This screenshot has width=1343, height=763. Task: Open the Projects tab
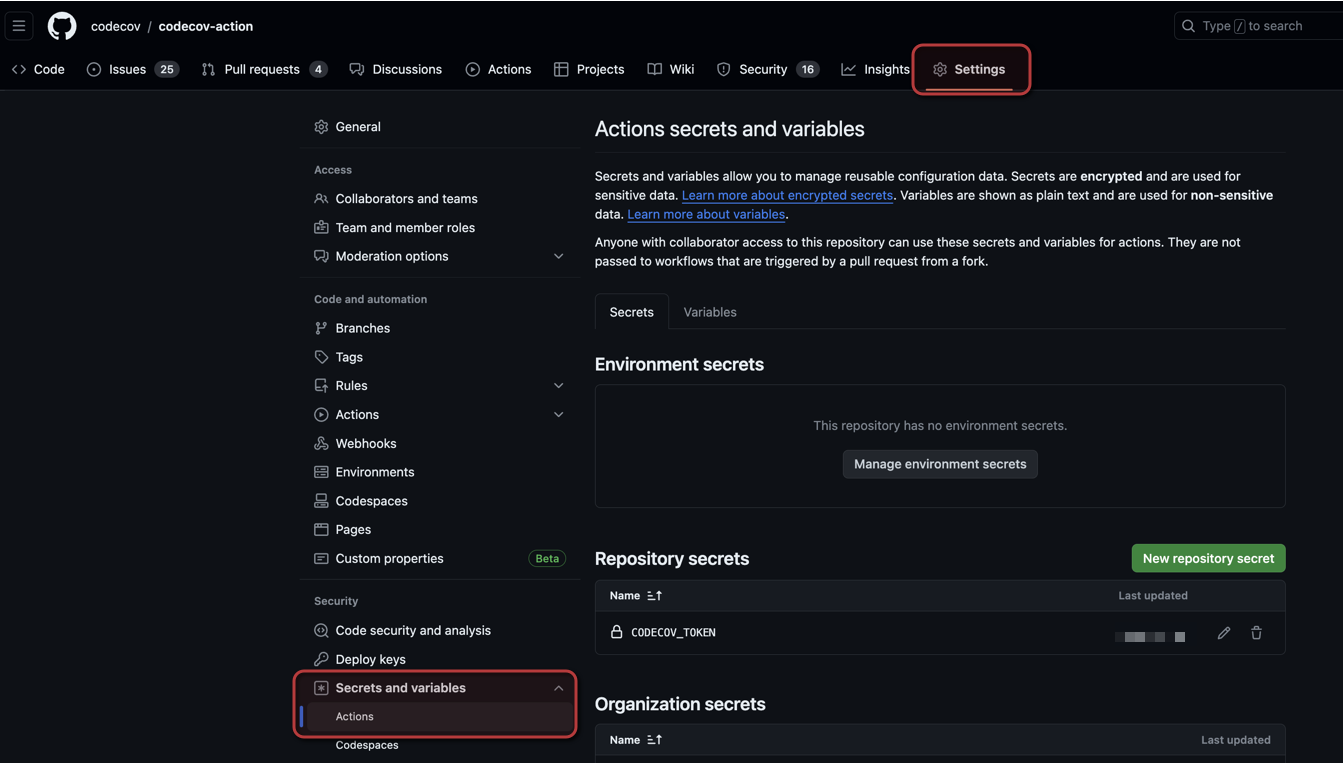(589, 69)
